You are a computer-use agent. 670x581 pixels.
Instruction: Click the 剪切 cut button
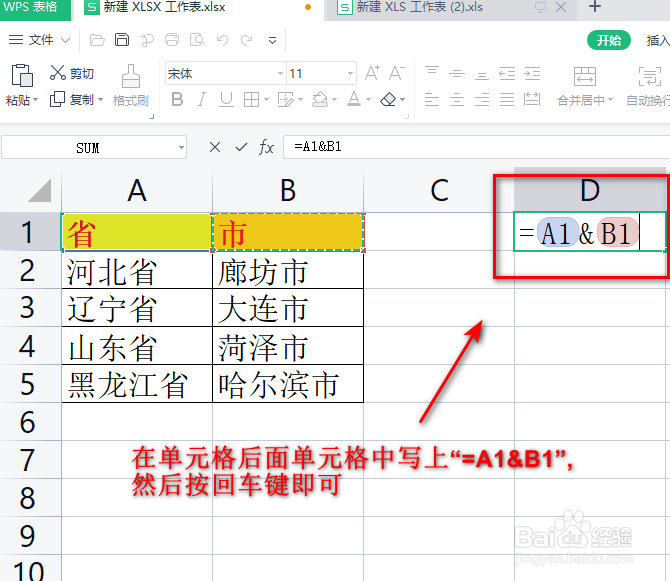(x=71, y=73)
